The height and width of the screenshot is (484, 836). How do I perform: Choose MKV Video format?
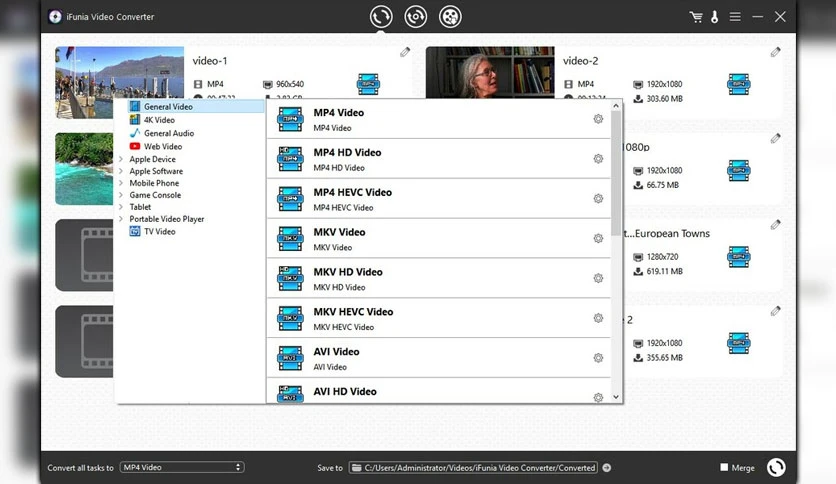(x=438, y=239)
